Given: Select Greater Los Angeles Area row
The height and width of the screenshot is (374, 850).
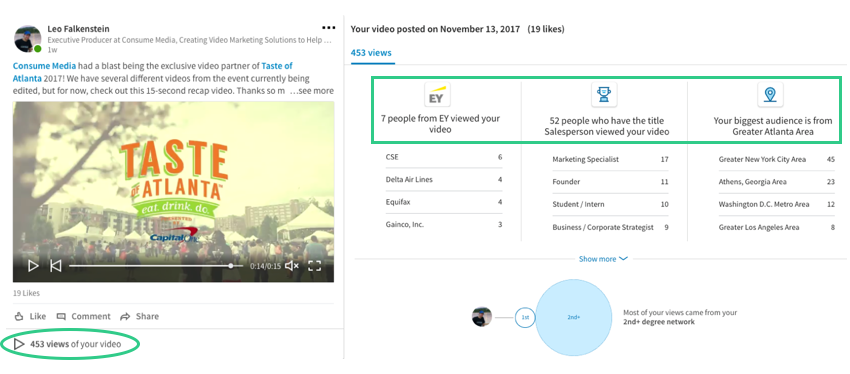Looking at the screenshot, I should tap(776, 227).
